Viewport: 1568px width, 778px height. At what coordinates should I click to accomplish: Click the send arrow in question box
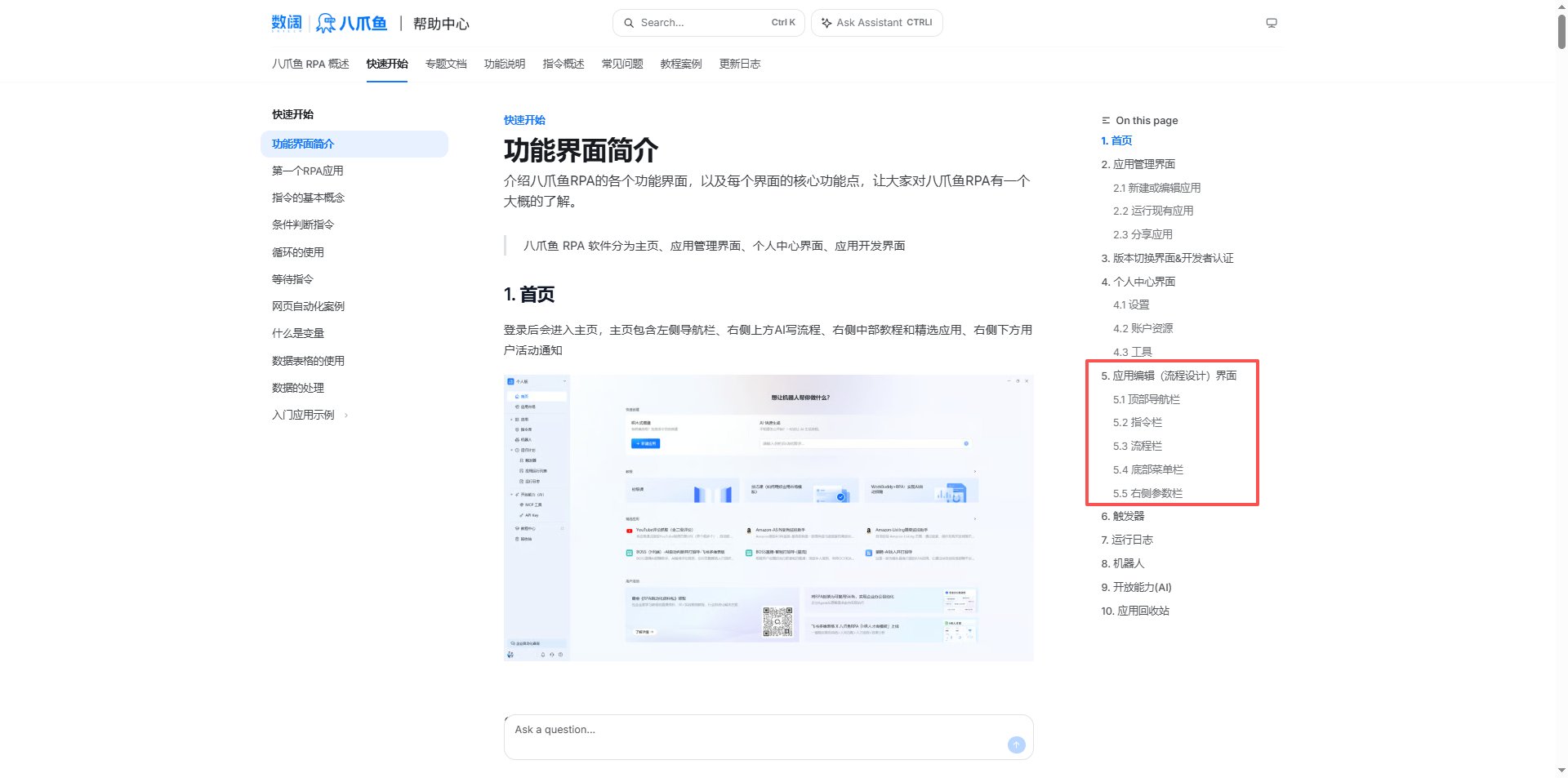pos(1016,745)
